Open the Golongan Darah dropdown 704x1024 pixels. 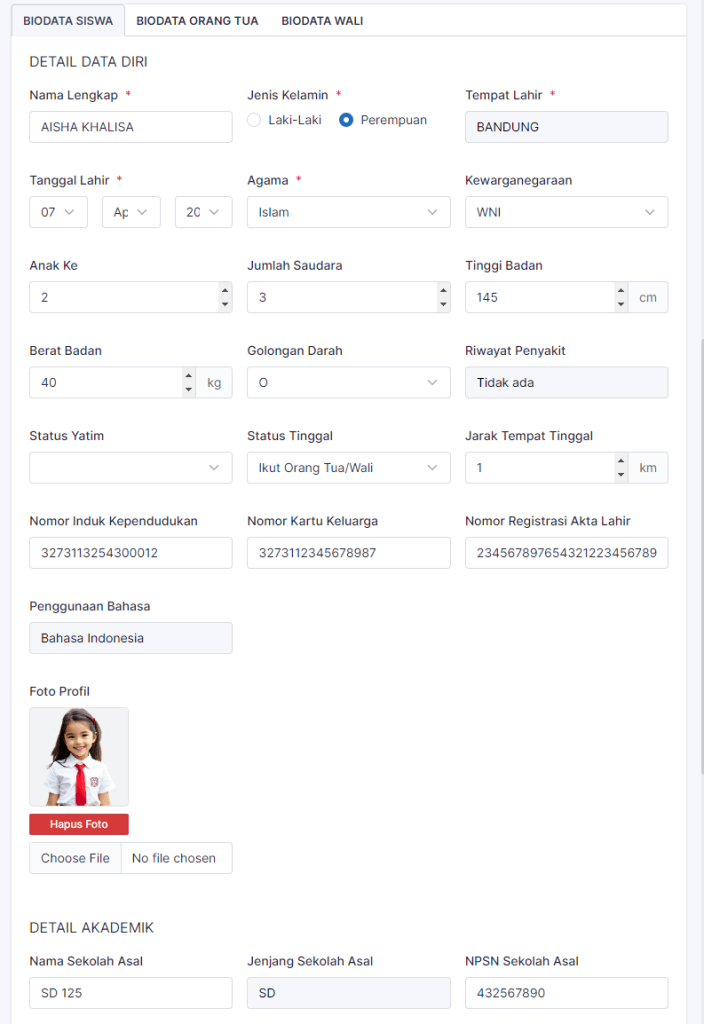point(349,382)
